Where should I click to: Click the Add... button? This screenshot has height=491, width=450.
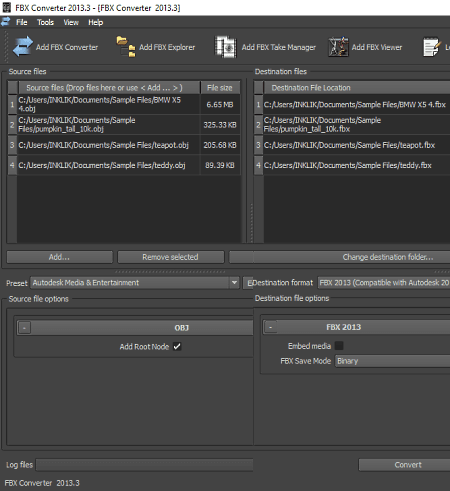coord(60,257)
